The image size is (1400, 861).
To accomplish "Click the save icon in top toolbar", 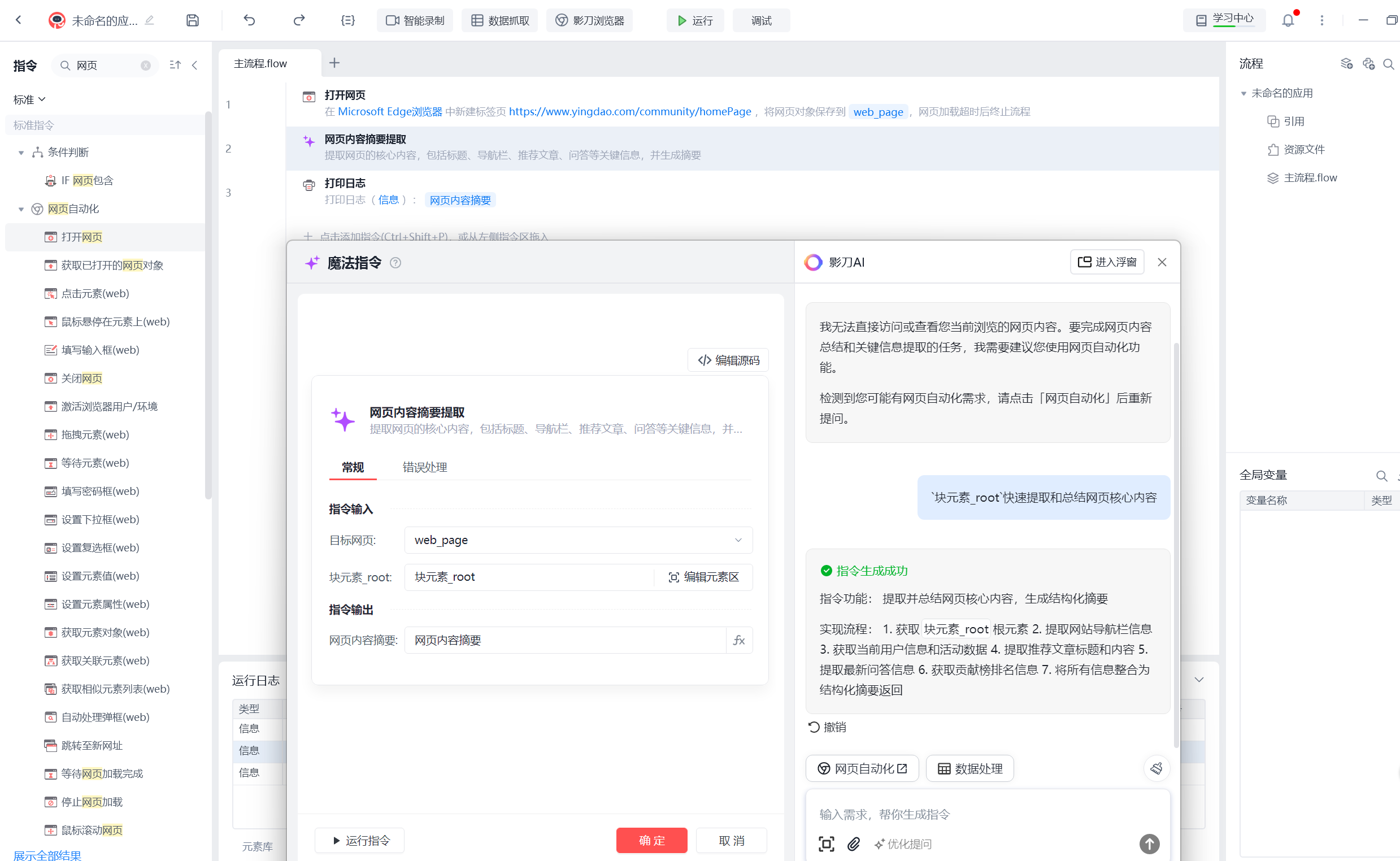I will [193, 20].
